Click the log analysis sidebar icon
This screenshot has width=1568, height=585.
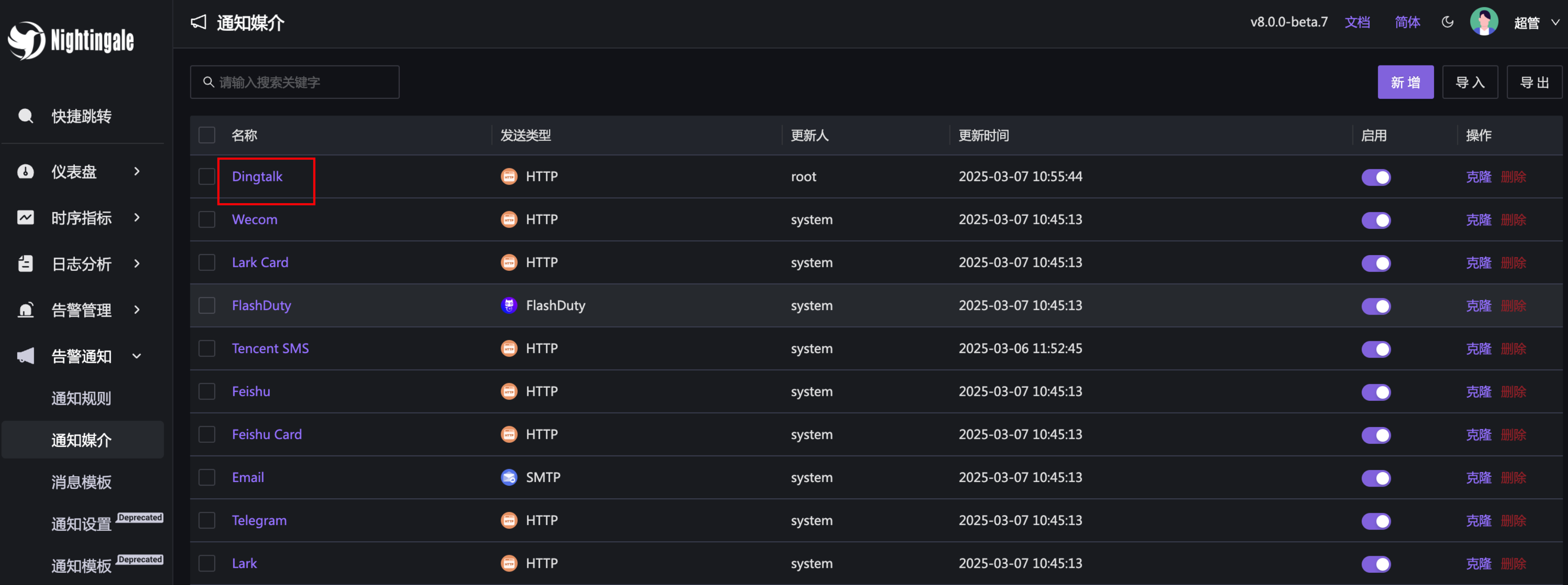coord(26,264)
